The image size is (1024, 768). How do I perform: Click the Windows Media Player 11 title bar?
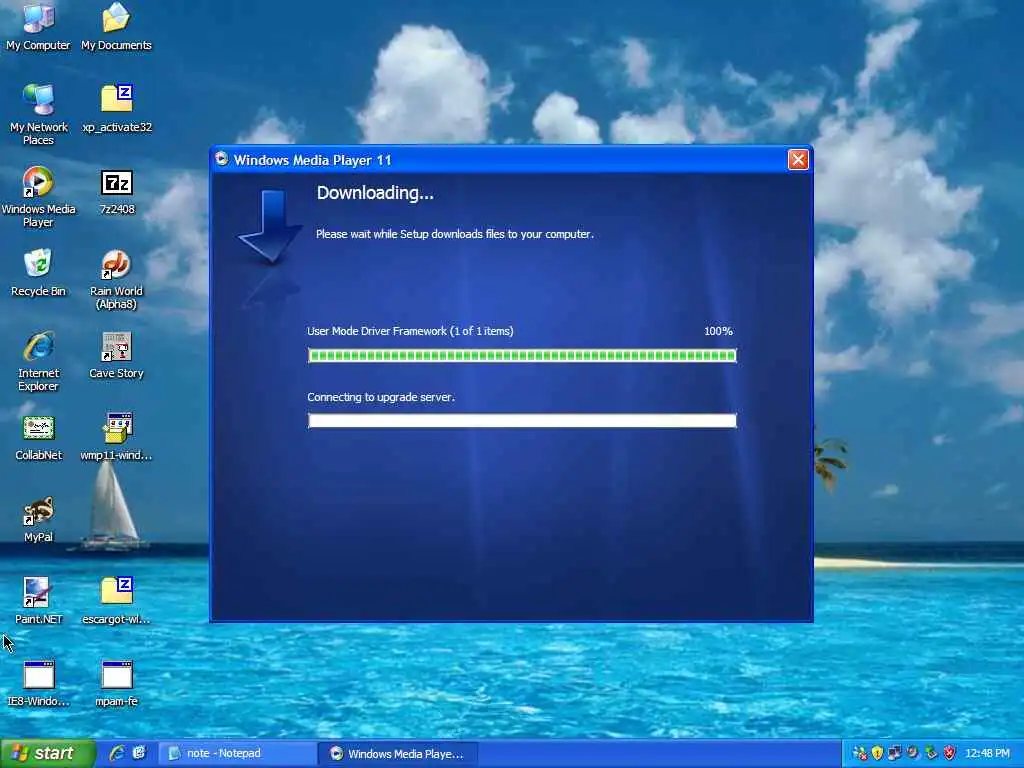click(511, 159)
